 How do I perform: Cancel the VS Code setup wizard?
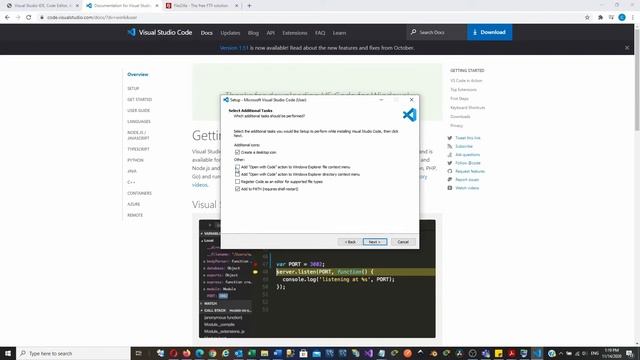403,242
